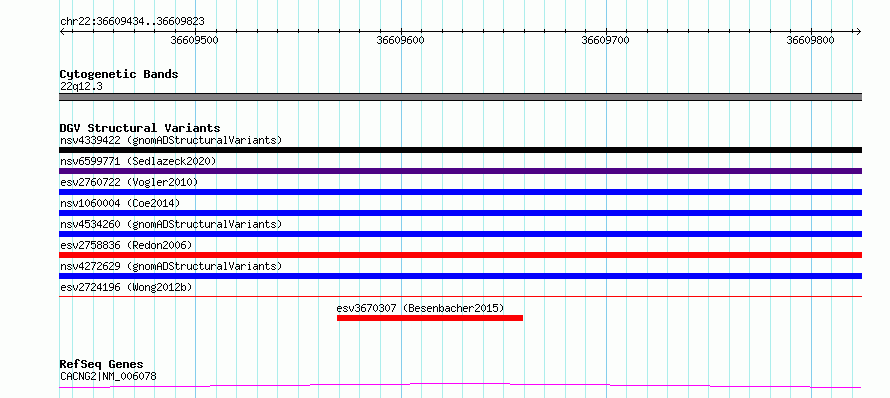Image resolution: width=890 pixels, height=398 pixels.
Task: Select the blue nsv4272629 variant bar
Action: coord(460,276)
